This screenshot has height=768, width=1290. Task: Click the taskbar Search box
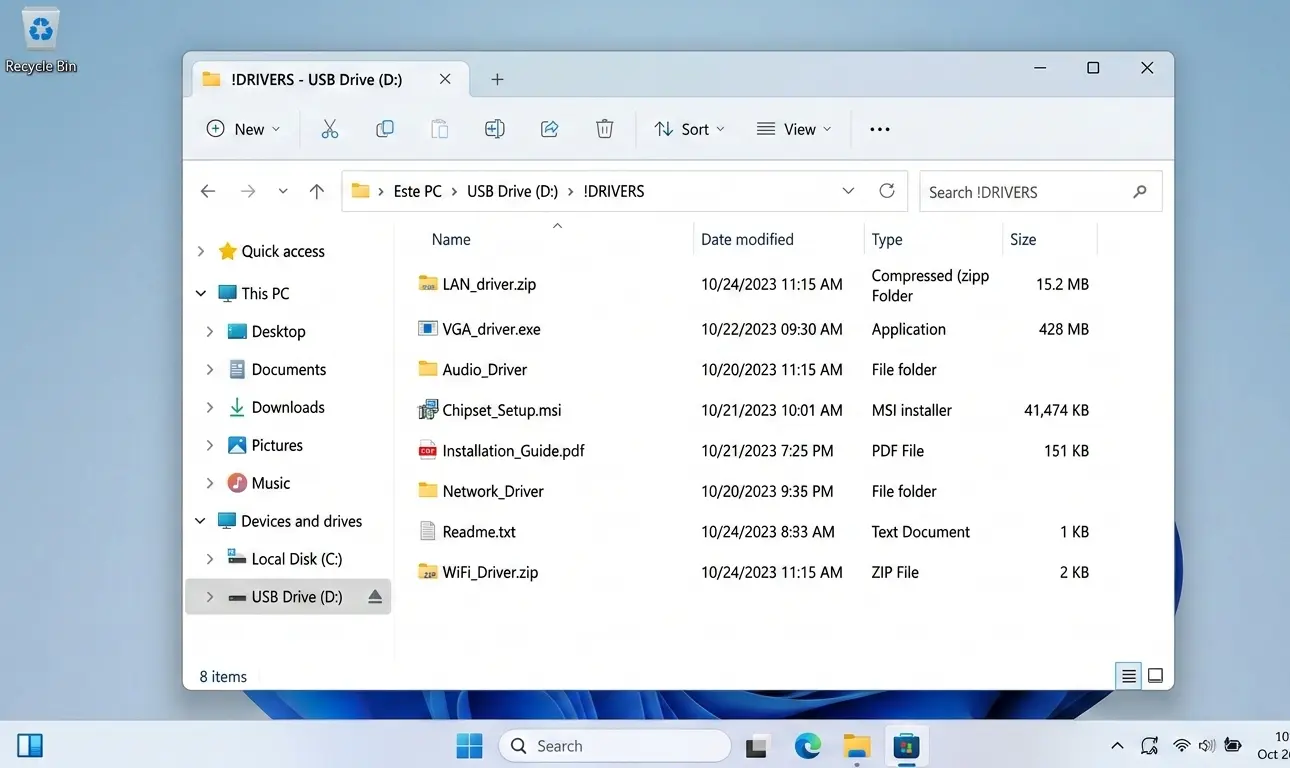tap(615, 746)
